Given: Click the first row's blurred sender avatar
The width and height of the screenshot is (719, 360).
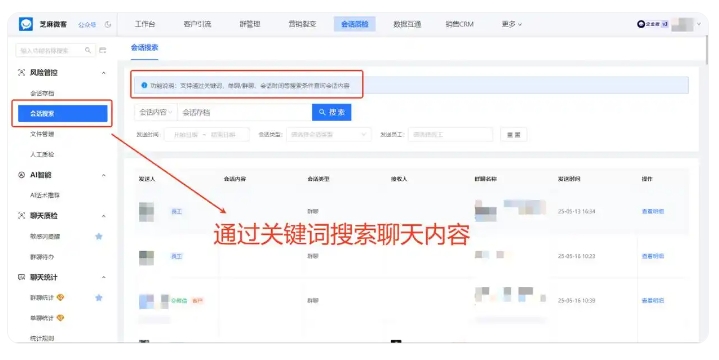Looking at the screenshot, I should (x=146, y=211).
